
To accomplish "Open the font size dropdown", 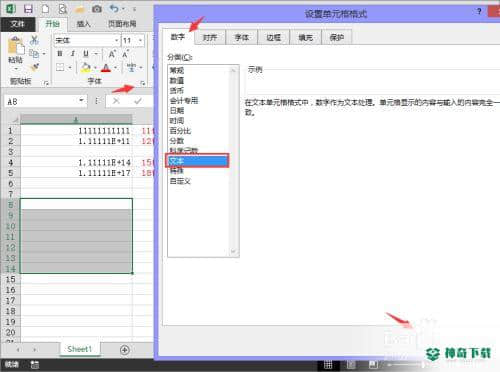I will (x=140, y=41).
